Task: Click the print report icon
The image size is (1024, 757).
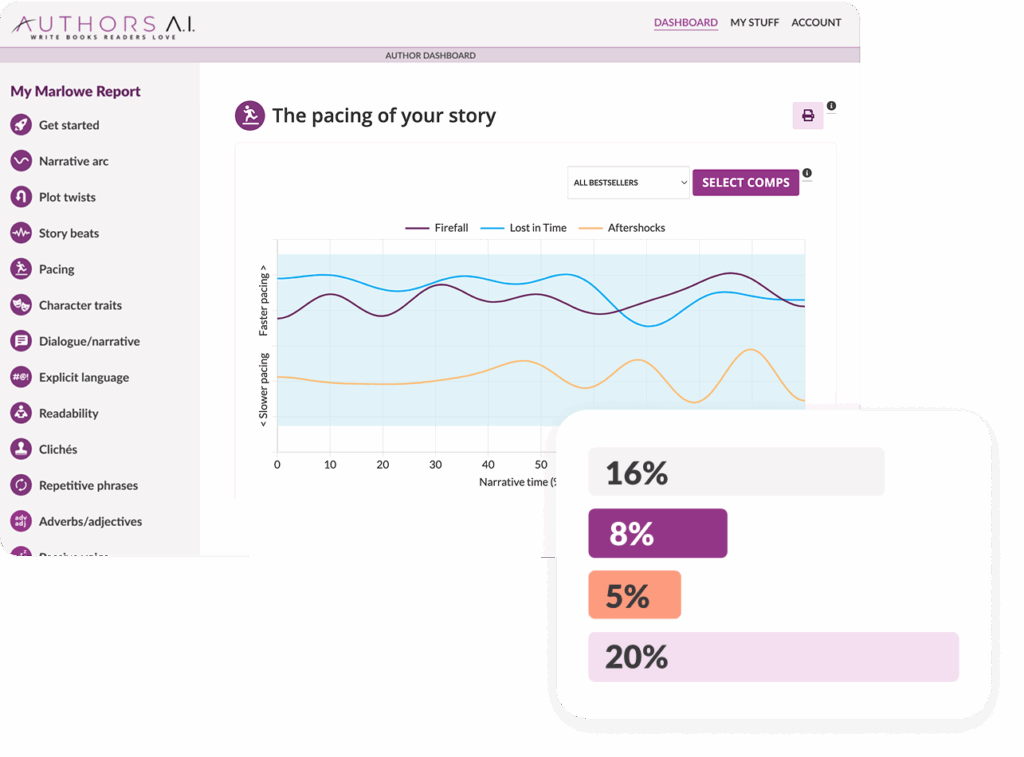Action: coord(808,116)
